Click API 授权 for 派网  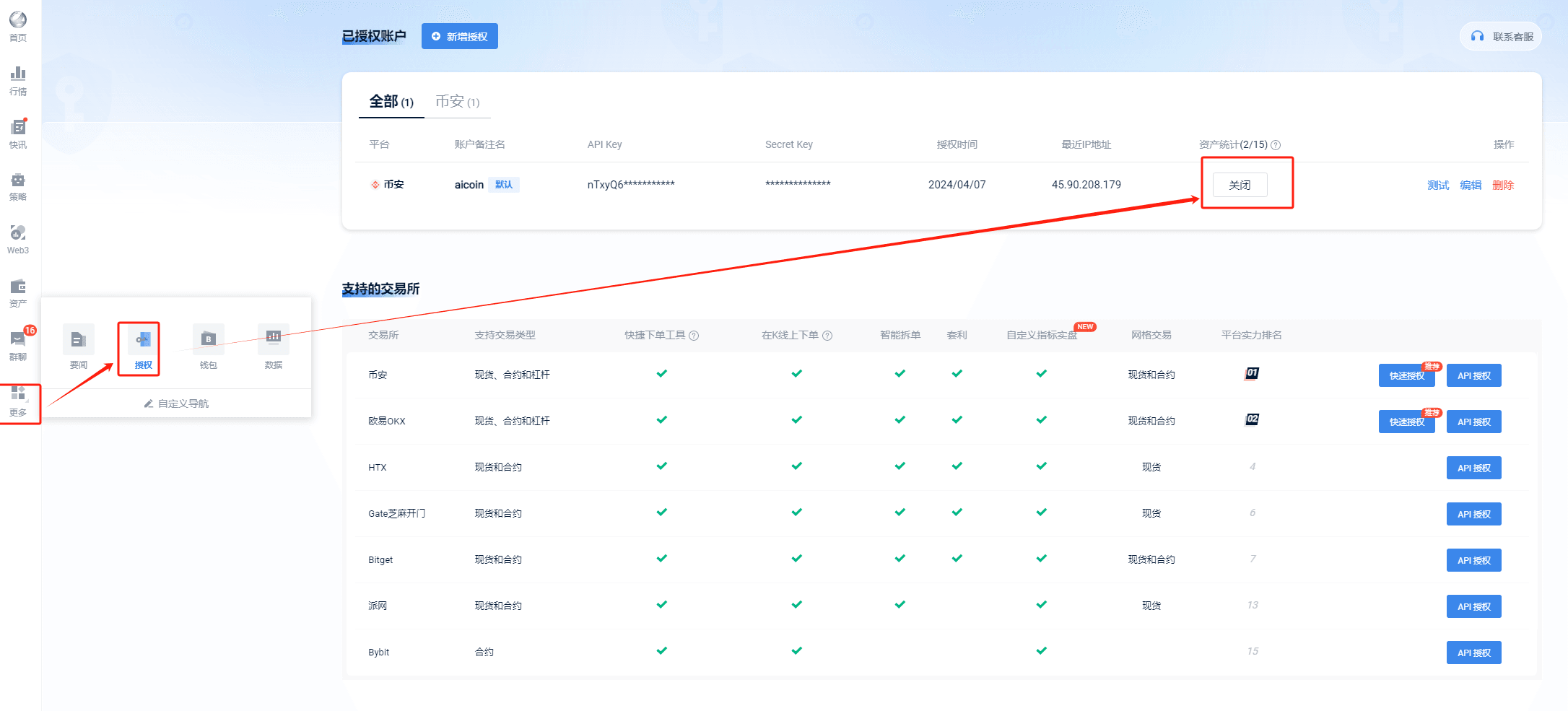tap(1474, 606)
